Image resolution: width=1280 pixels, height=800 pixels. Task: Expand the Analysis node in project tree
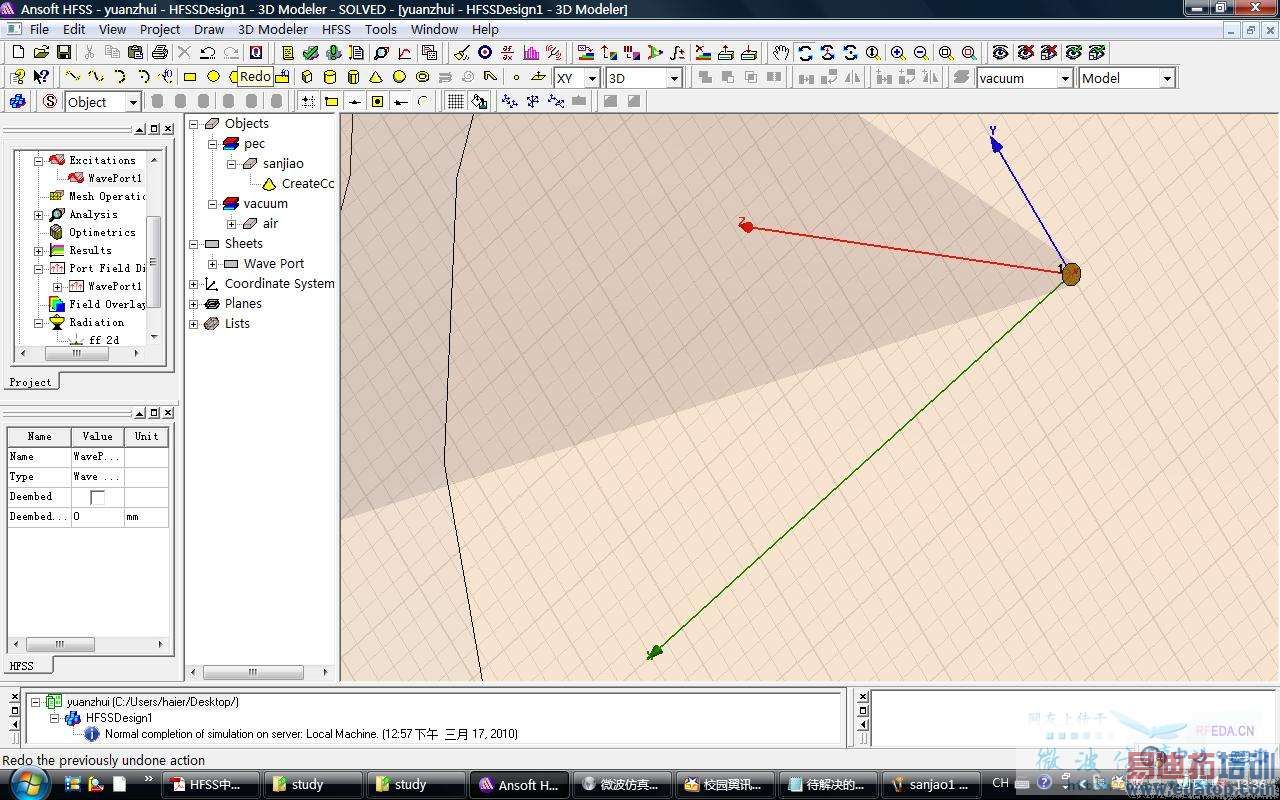39,215
